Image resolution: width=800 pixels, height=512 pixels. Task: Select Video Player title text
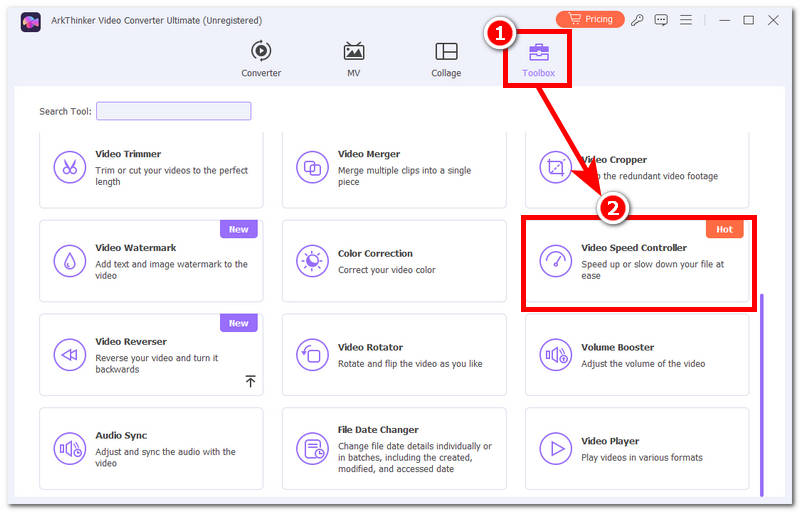pyautogui.click(x=610, y=441)
